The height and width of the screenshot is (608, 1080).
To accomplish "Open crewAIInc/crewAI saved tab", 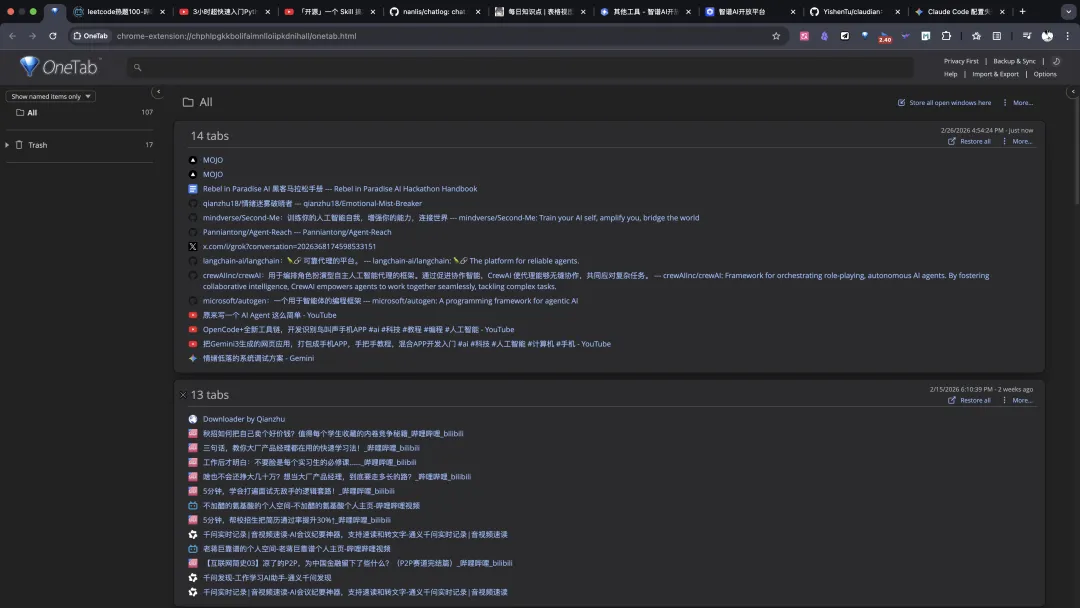I will pos(596,281).
